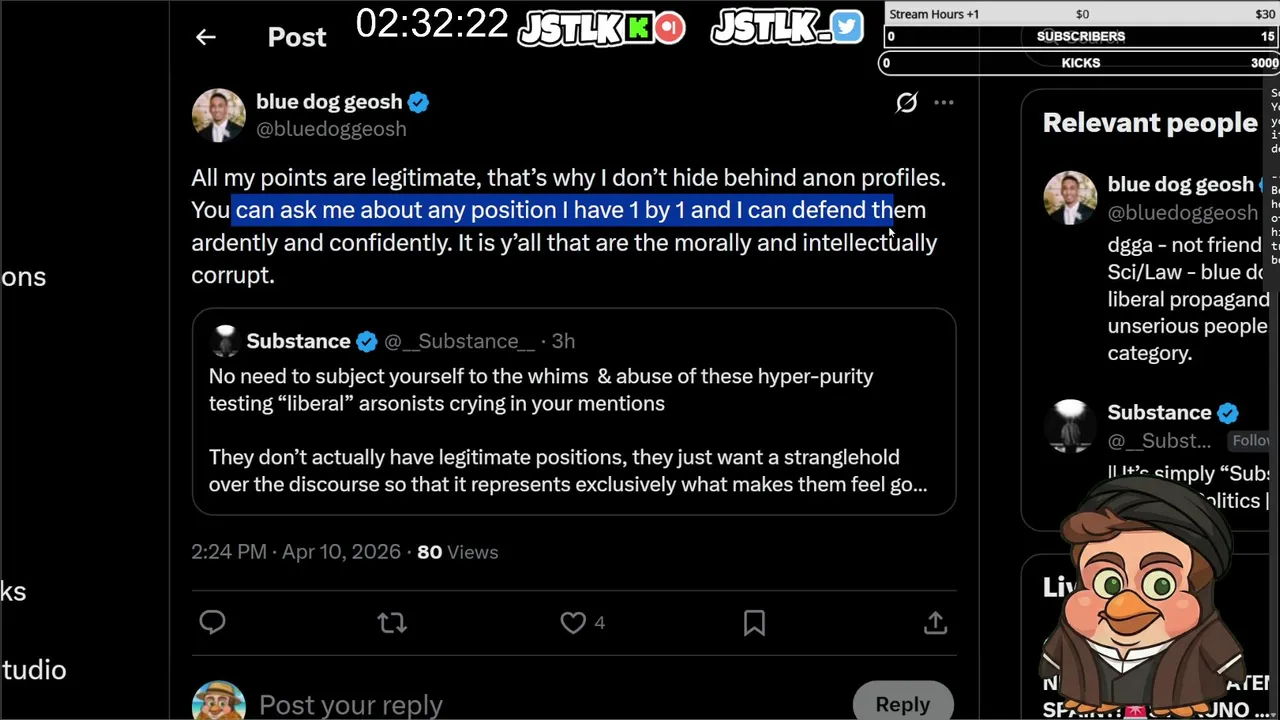Open the three-dot more options menu
Image resolution: width=1280 pixels, height=720 pixels.
click(x=943, y=103)
